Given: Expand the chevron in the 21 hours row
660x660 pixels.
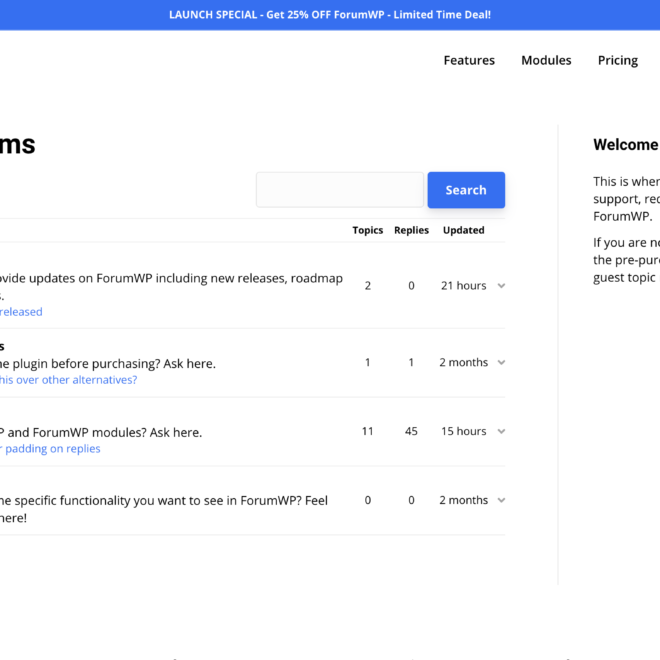Looking at the screenshot, I should tap(501, 286).
